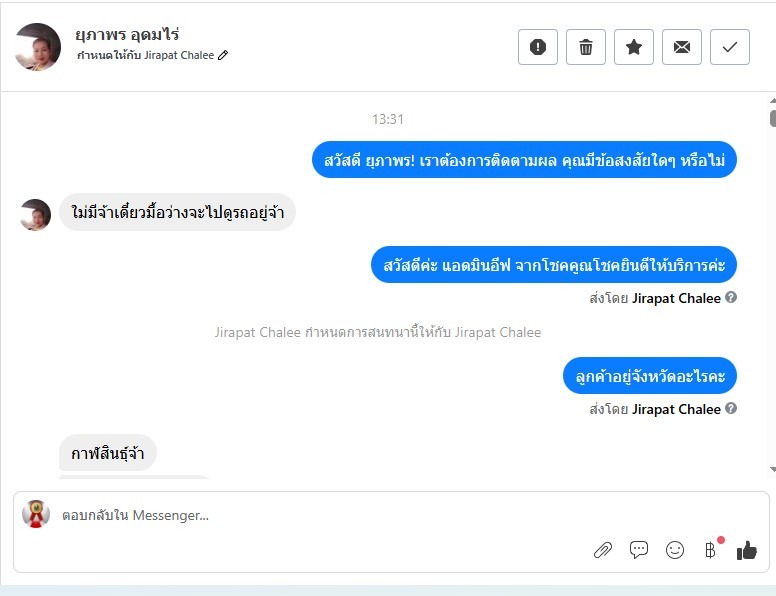This screenshot has height=596, width=776.
Task: Click scrollbar down arrow in chat
Action: 772,469
